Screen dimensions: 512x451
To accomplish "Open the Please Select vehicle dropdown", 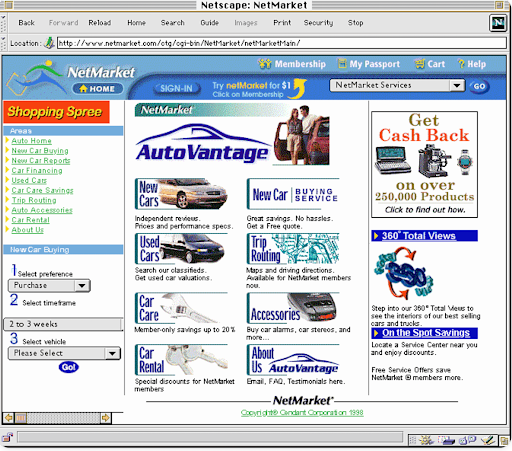I will point(64,353).
